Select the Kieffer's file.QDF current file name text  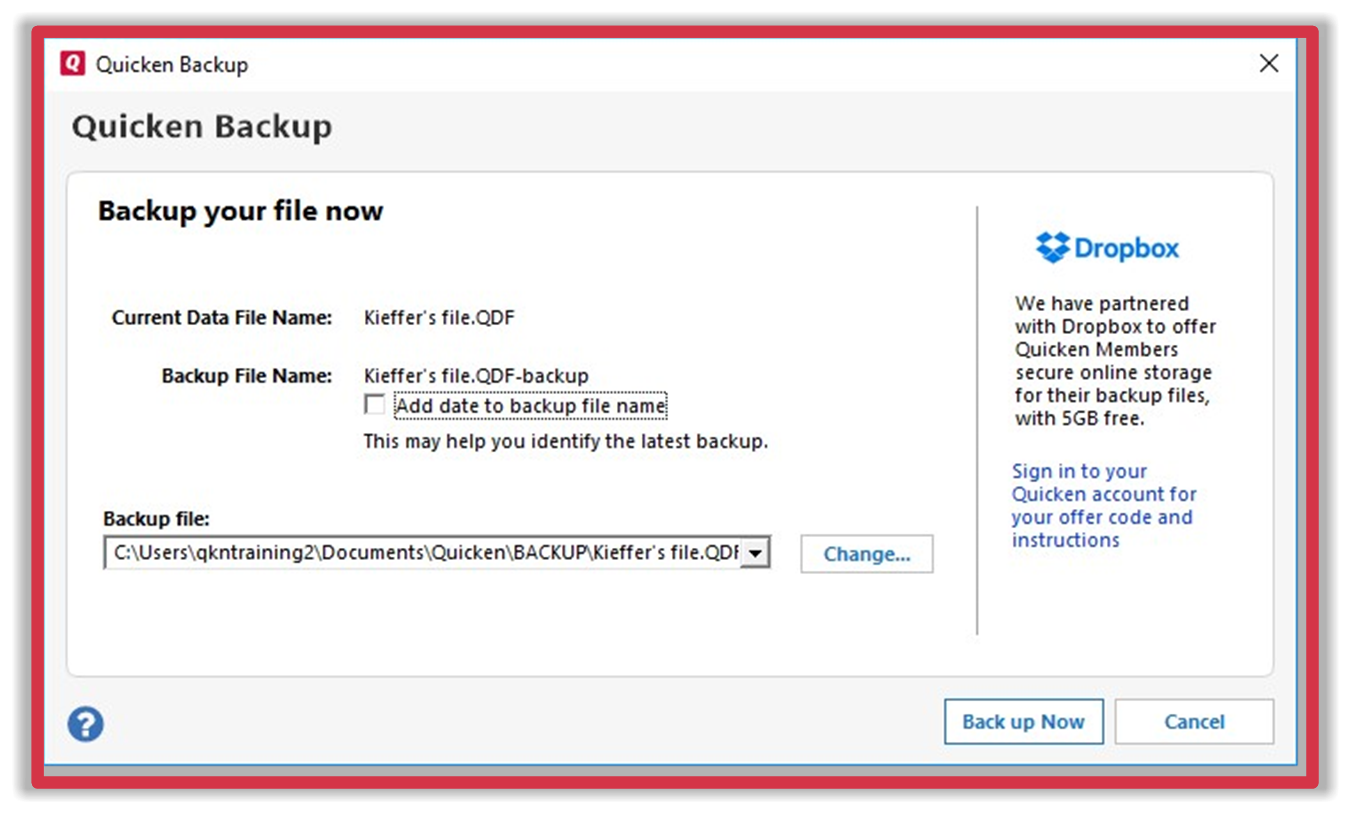(x=439, y=318)
